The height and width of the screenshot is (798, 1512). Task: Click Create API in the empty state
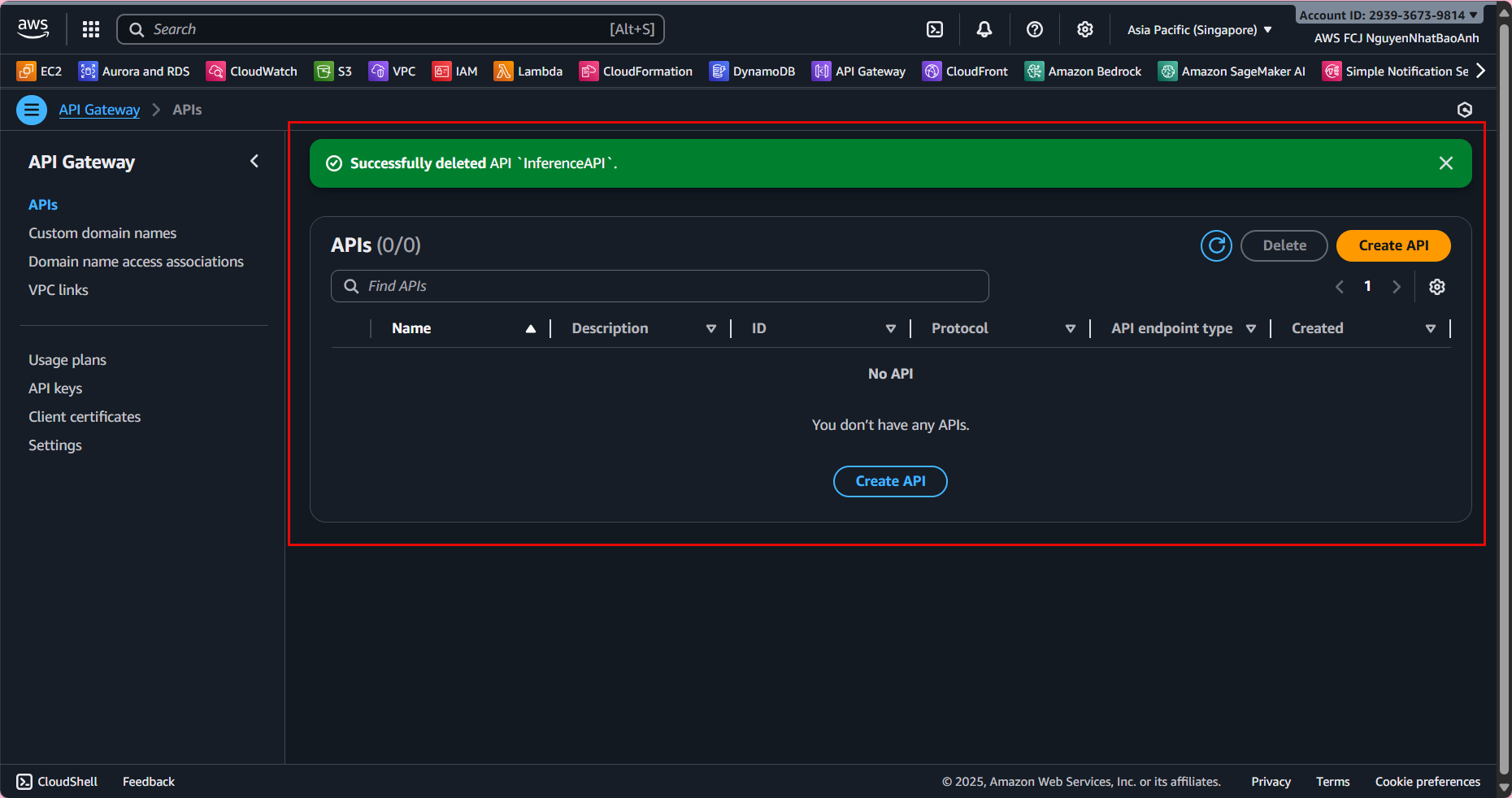tap(890, 481)
